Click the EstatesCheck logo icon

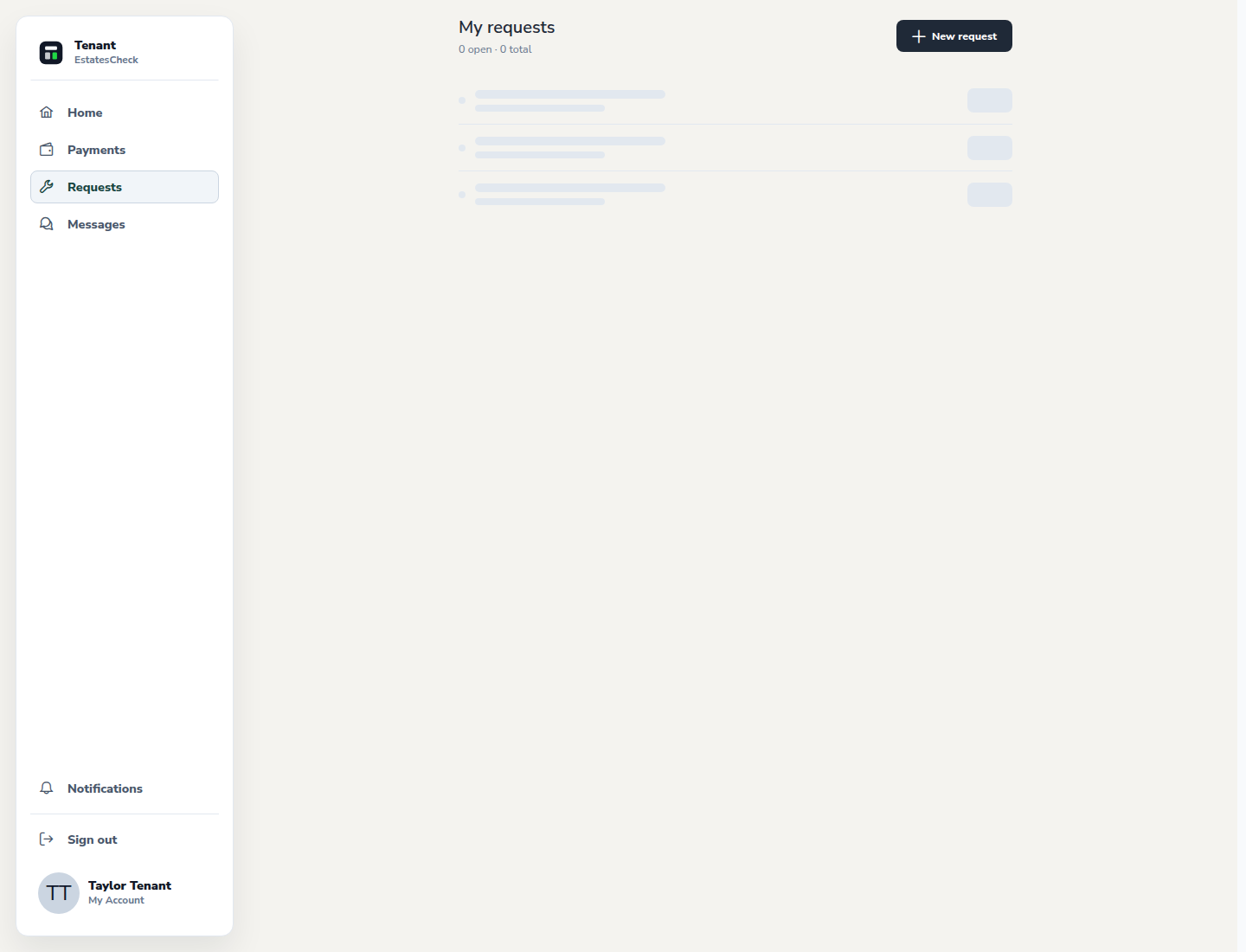(51, 53)
